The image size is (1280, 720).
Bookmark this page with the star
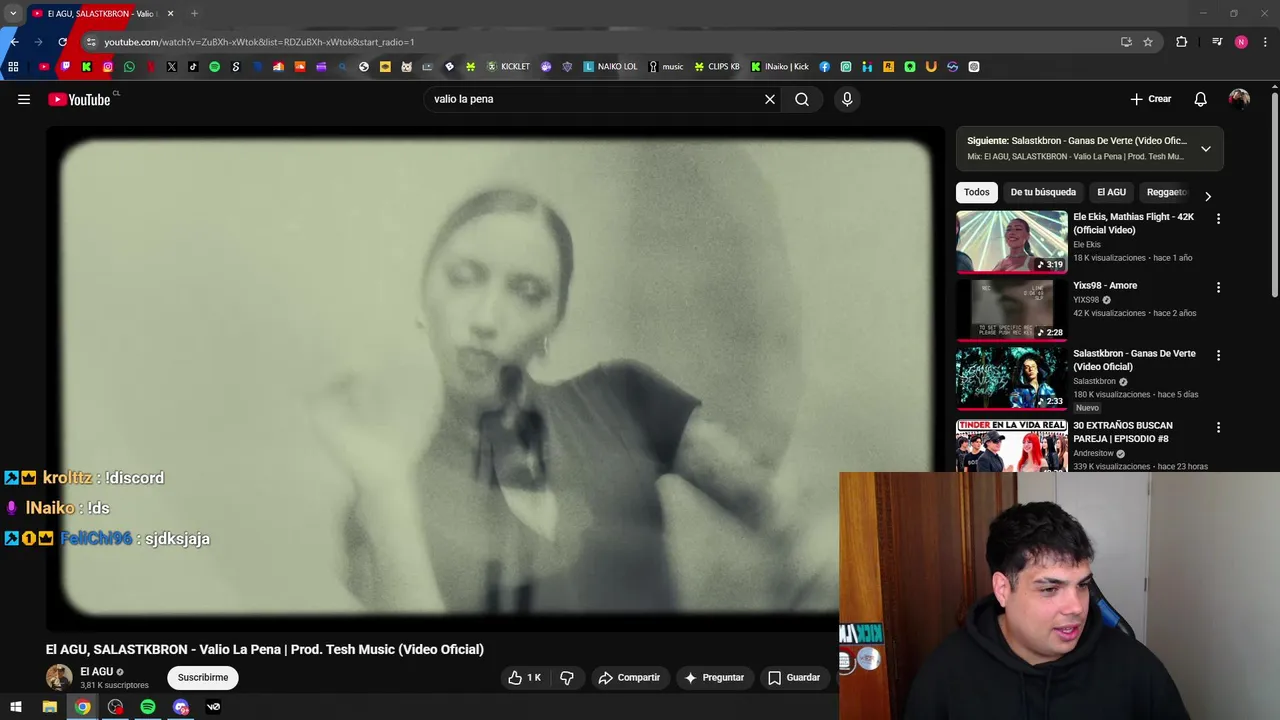pos(1148,42)
